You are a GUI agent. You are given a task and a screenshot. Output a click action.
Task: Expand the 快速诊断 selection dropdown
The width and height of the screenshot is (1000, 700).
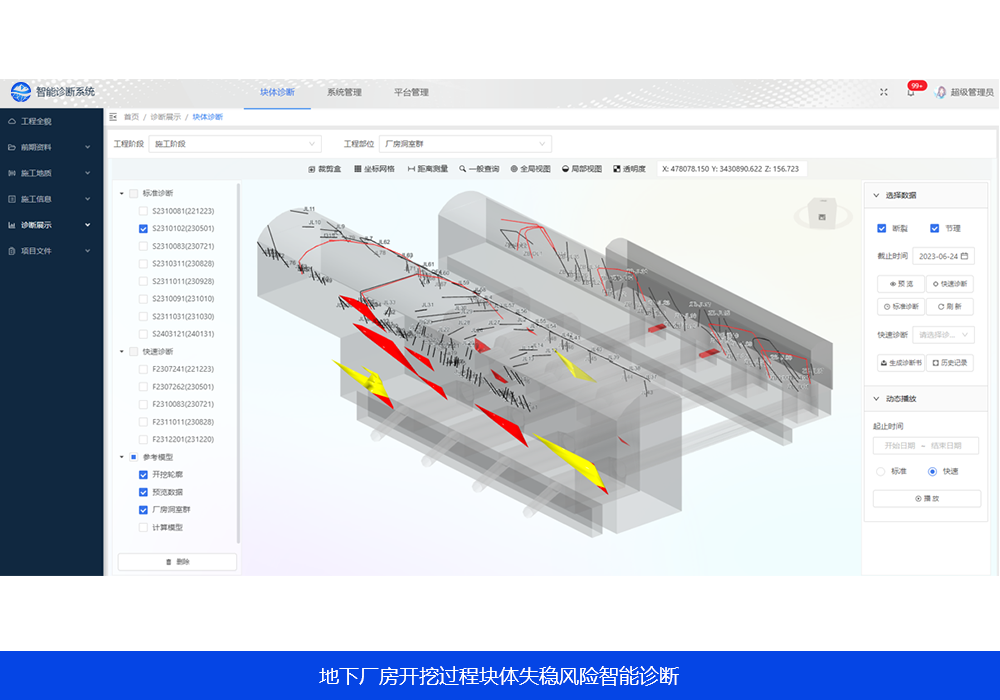[943, 335]
